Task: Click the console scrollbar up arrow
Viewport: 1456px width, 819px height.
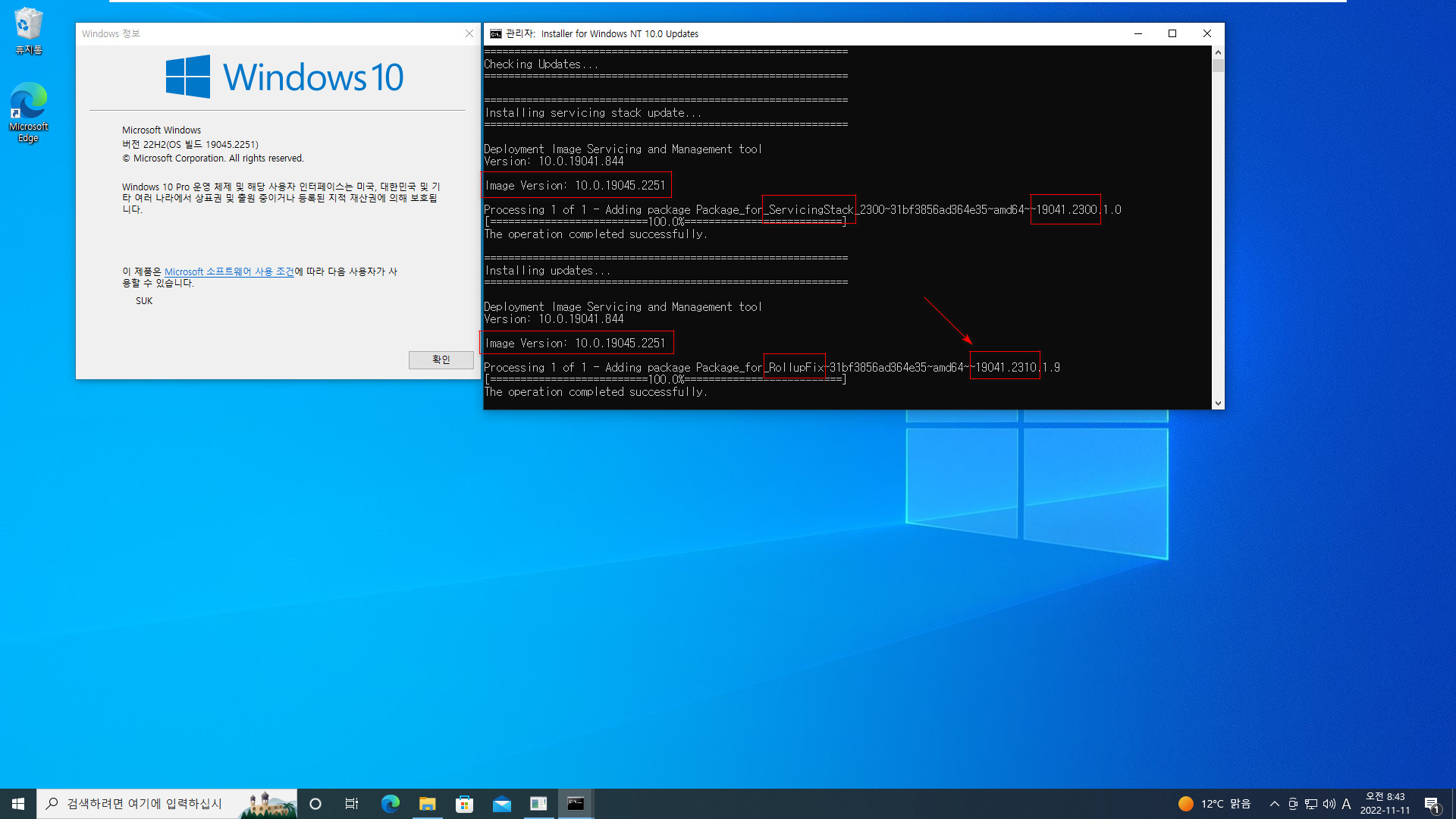Action: click(1218, 52)
